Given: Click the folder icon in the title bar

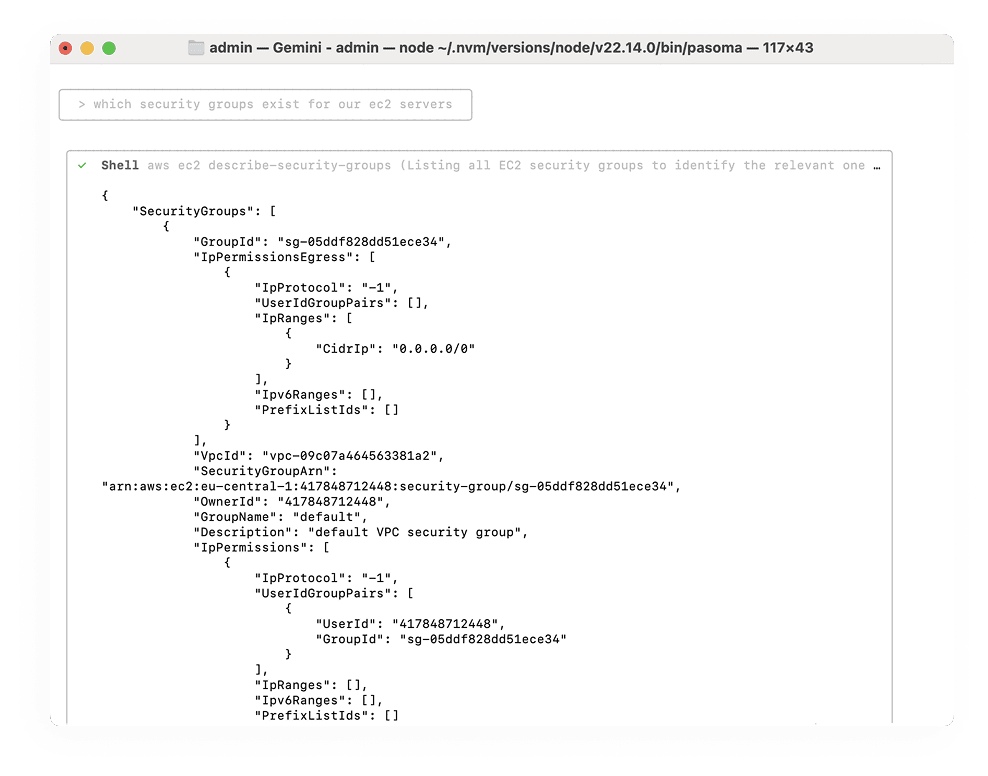Looking at the screenshot, I should tap(196, 48).
